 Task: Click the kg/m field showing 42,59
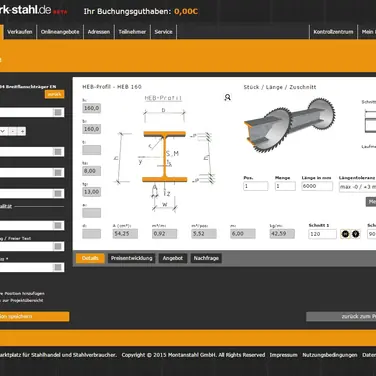(282, 234)
